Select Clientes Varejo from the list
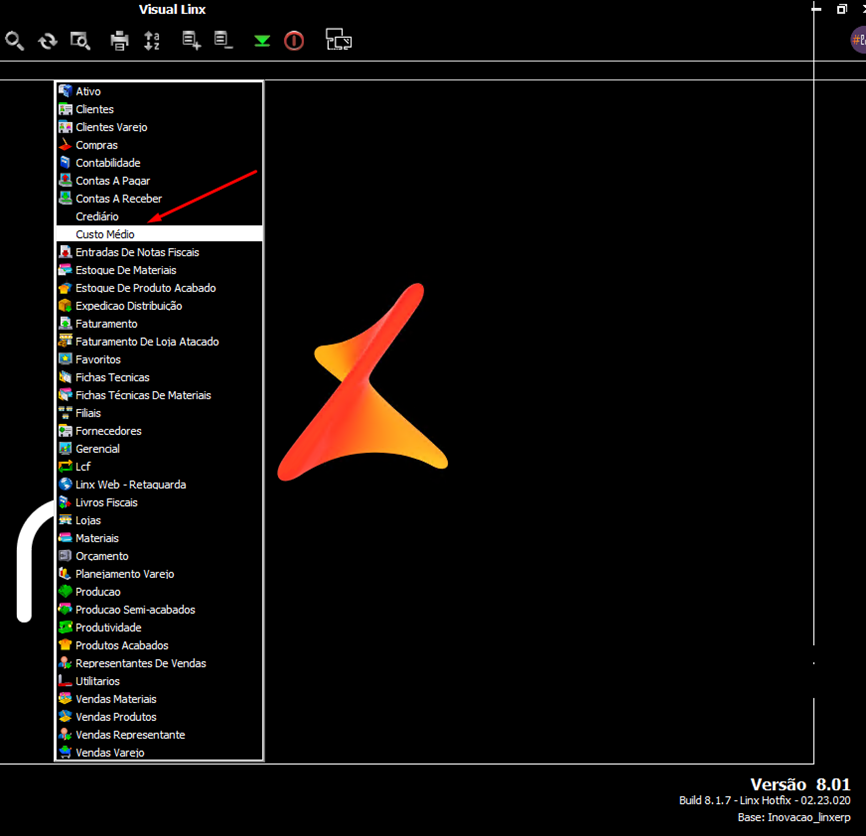Viewport: 866px width, 836px height. (159, 127)
